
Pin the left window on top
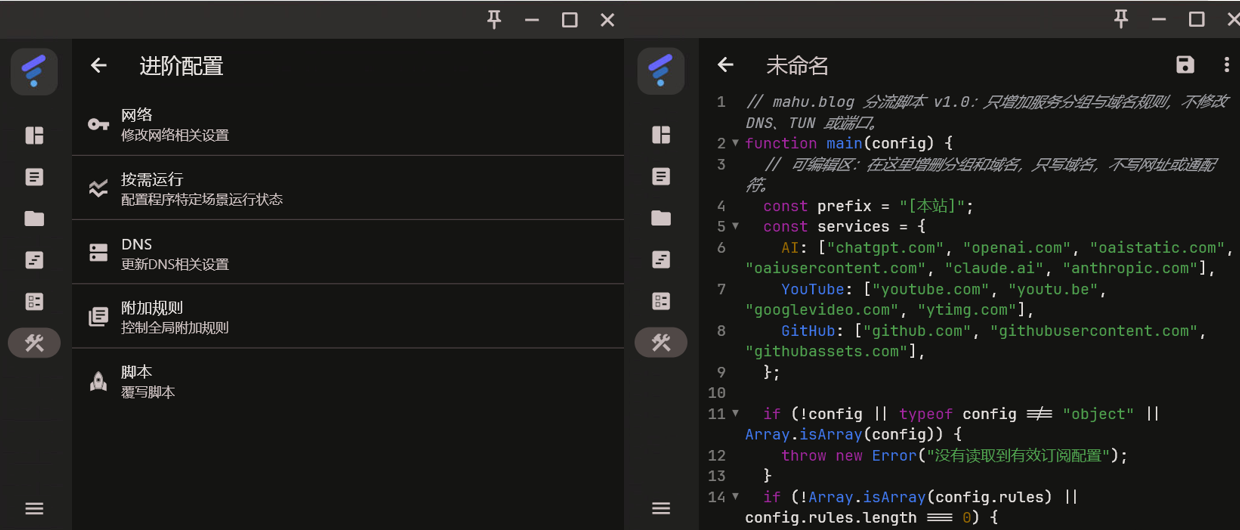[x=494, y=19]
